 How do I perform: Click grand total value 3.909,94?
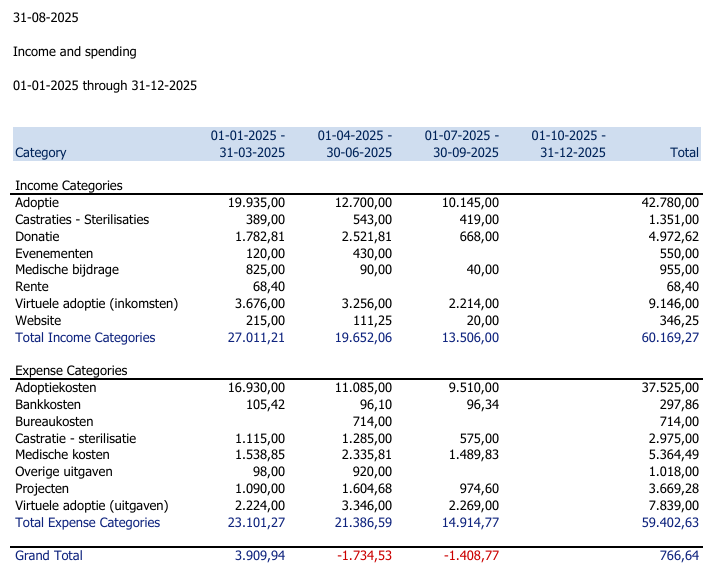click(260, 555)
